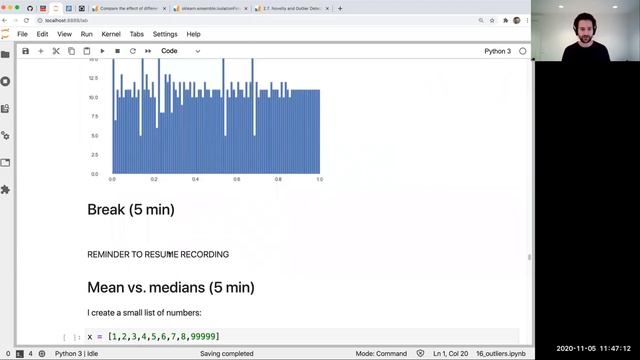Close the Novelty and Outlier Detection browser tab
640x360 pixels.
pos(327,8)
